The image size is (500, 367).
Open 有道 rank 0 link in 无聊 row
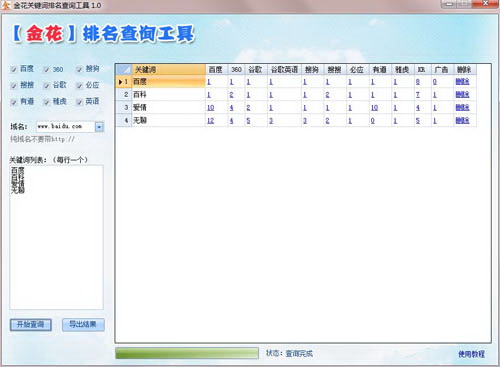[373, 121]
